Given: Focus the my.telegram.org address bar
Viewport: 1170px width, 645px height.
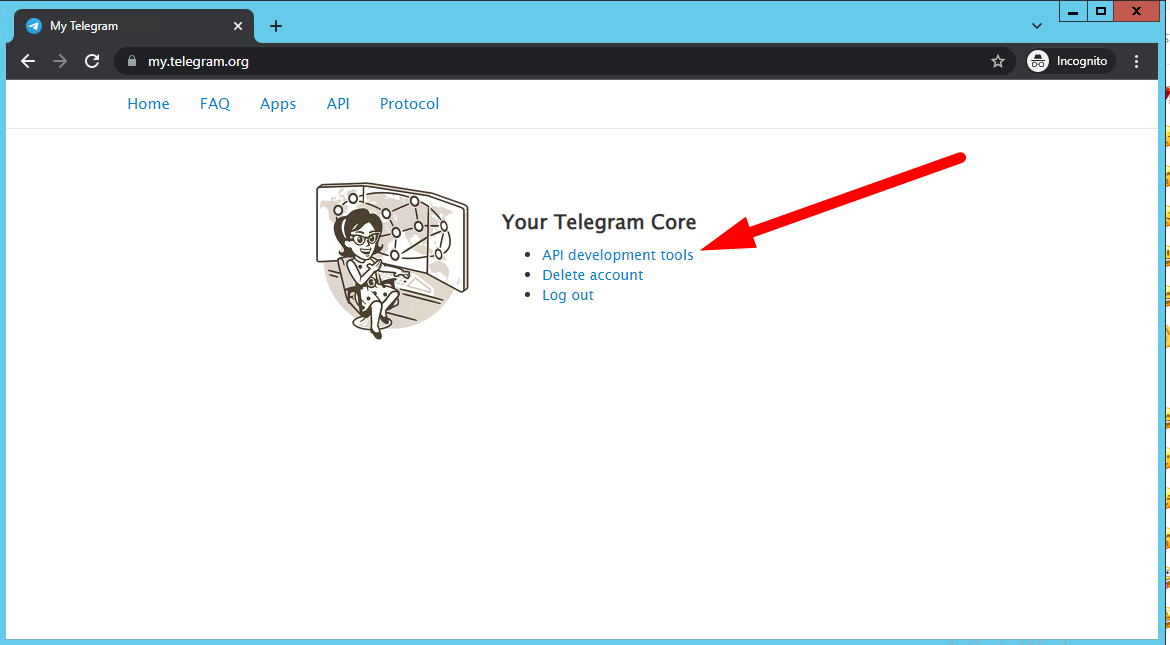Looking at the screenshot, I should (565, 61).
